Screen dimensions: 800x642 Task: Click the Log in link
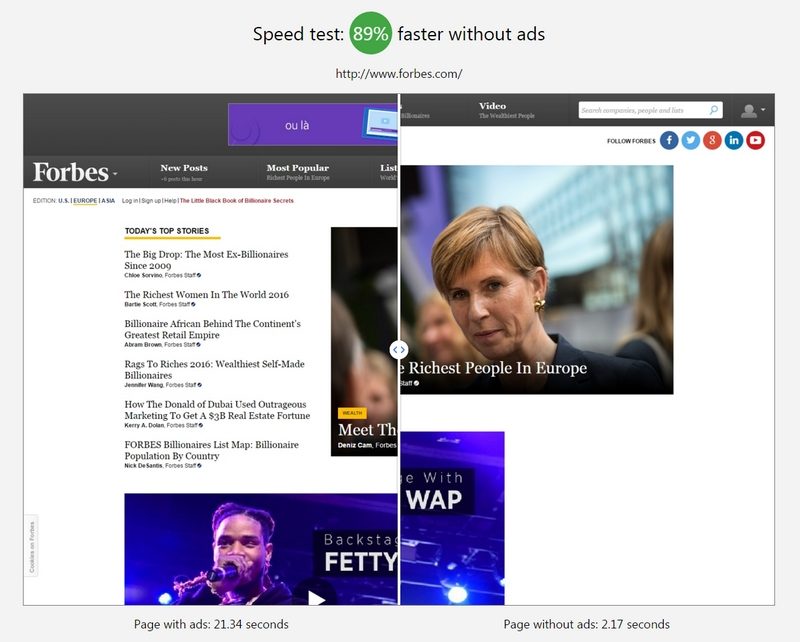point(130,201)
